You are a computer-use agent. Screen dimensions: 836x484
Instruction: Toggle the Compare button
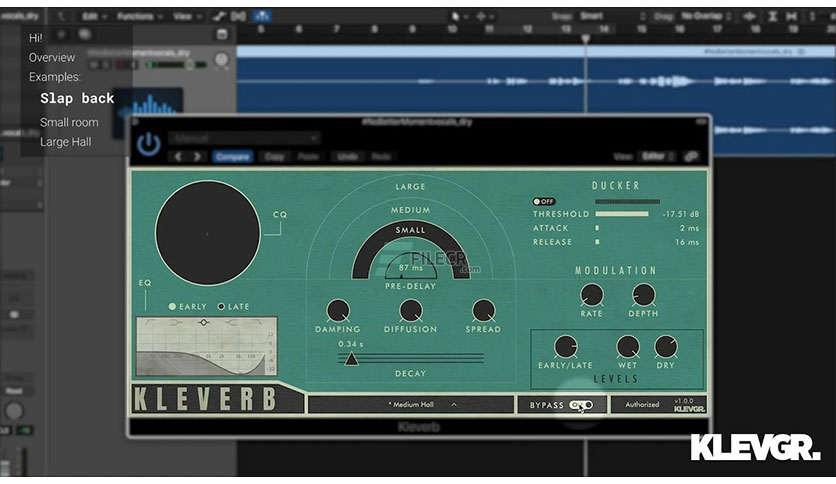[x=232, y=156]
